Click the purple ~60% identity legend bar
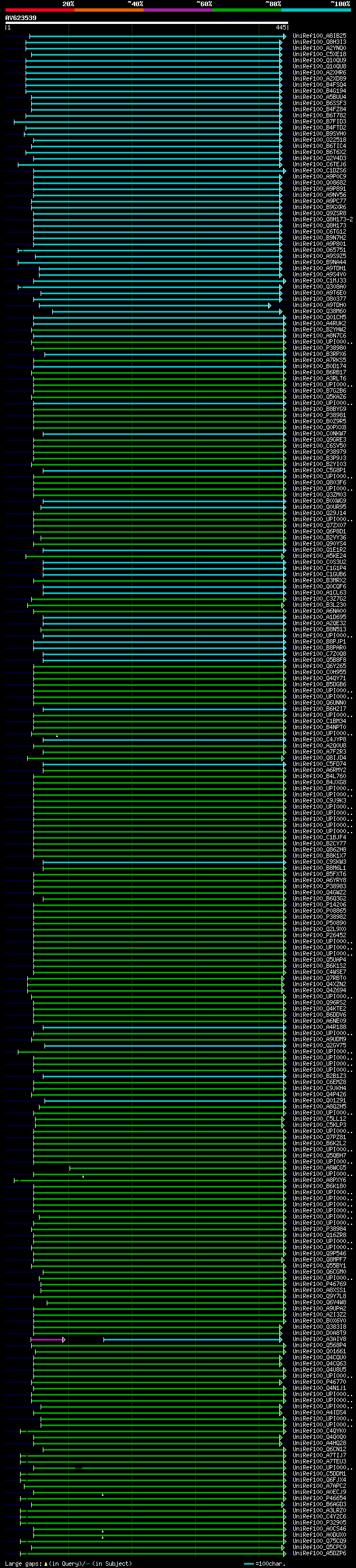The height and width of the screenshot is (1568, 356). 179,10
